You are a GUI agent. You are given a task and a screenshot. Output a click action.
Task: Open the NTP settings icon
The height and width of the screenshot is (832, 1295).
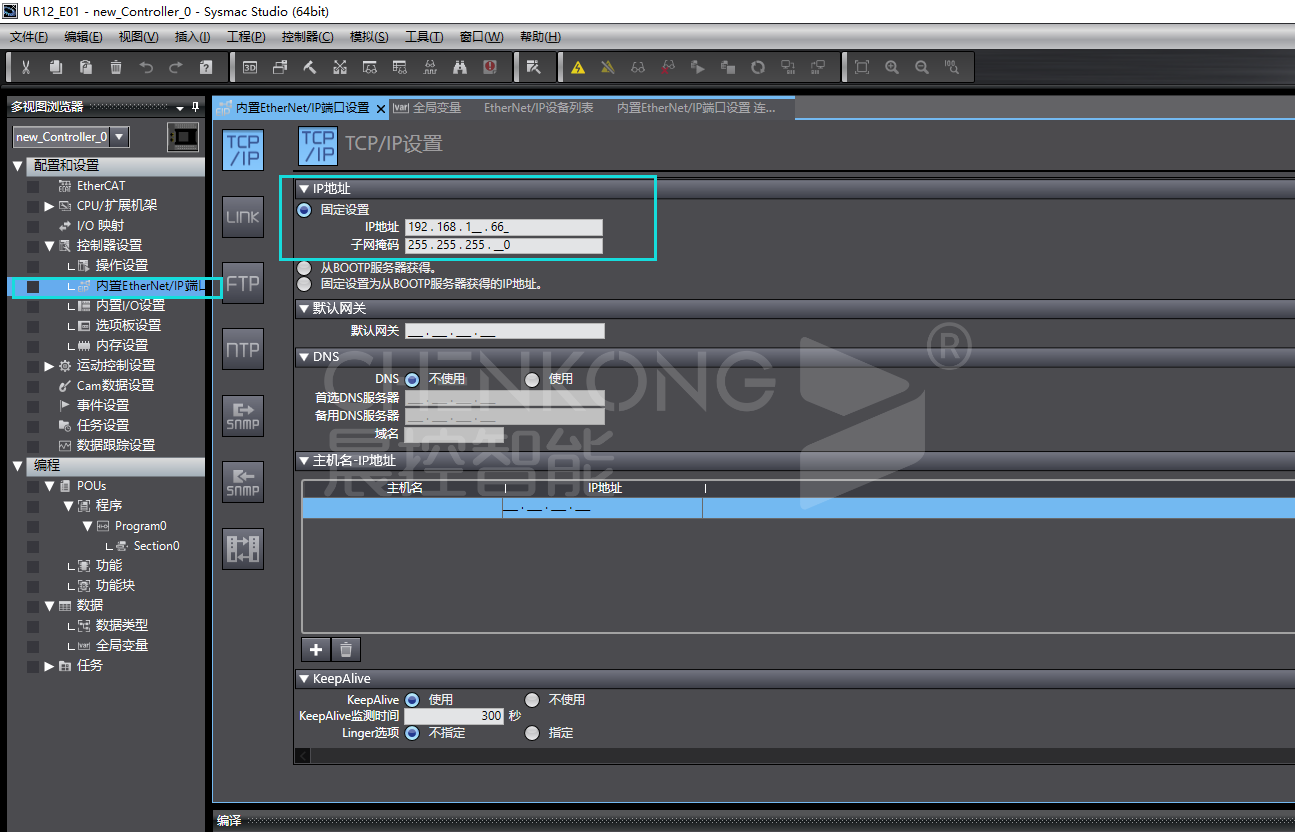point(242,349)
